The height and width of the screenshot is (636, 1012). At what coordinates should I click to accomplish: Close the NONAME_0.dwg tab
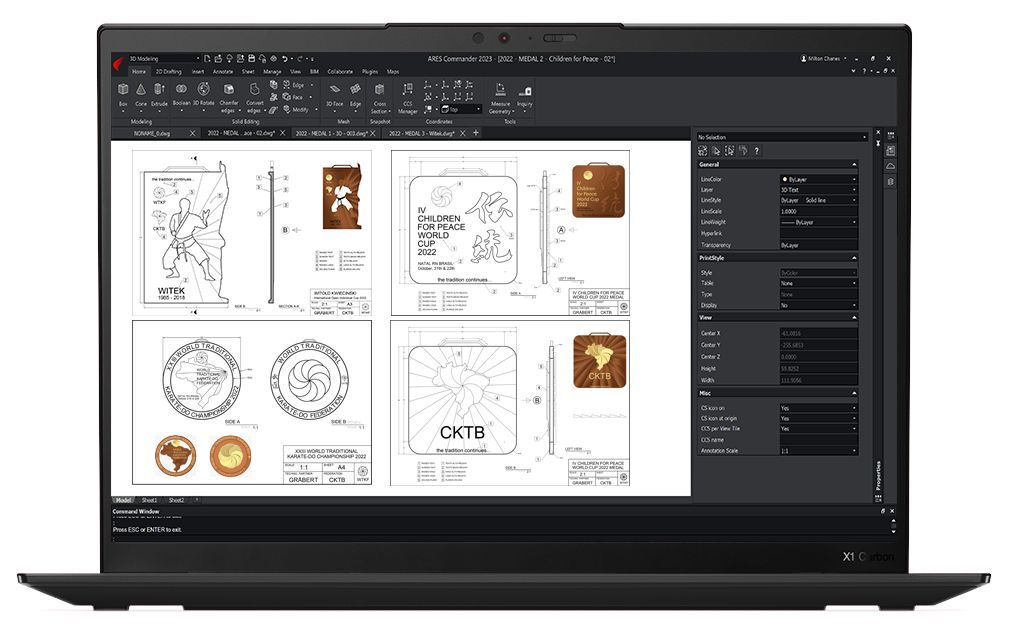(x=192, y=133)
